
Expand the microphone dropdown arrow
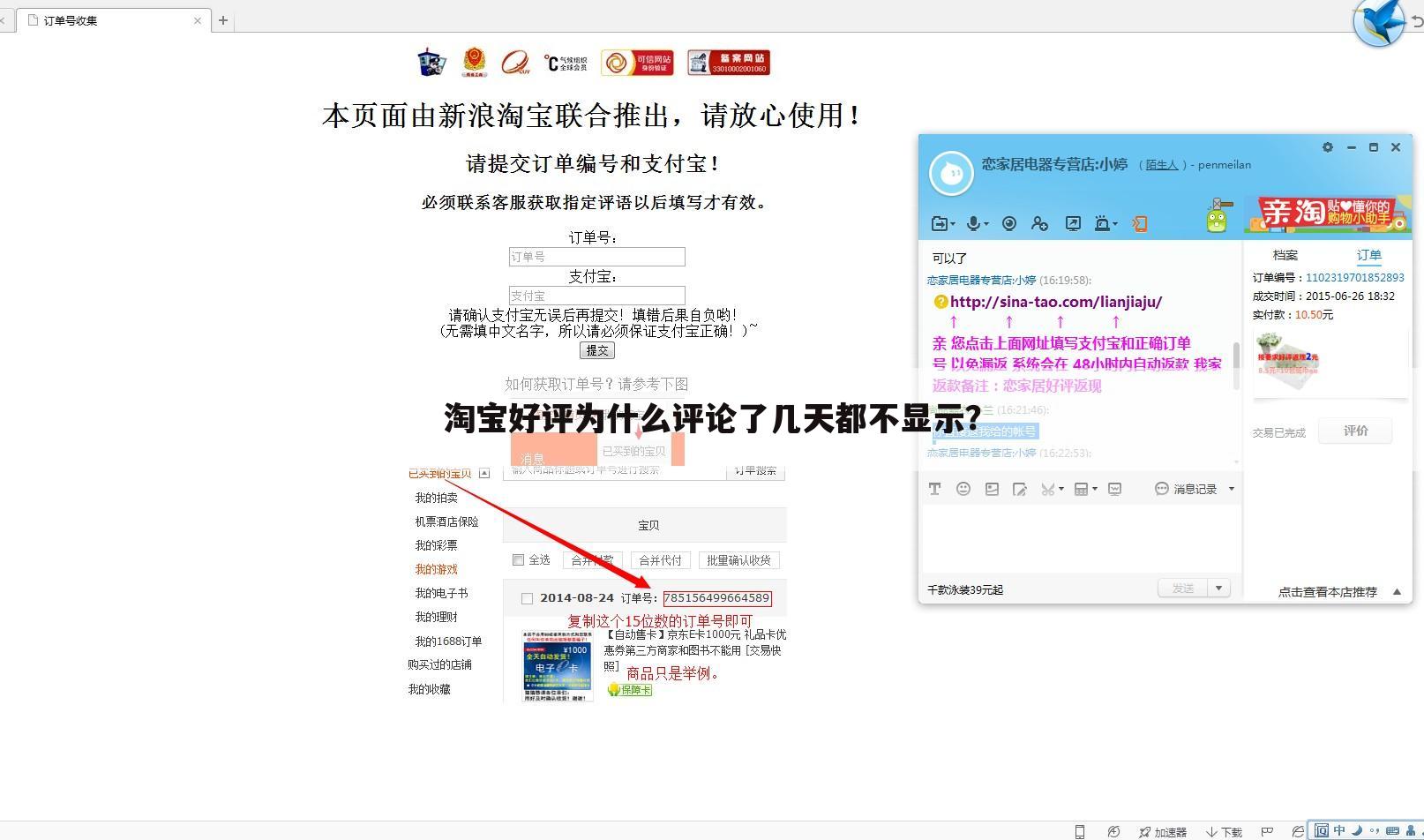click(986, 224)
